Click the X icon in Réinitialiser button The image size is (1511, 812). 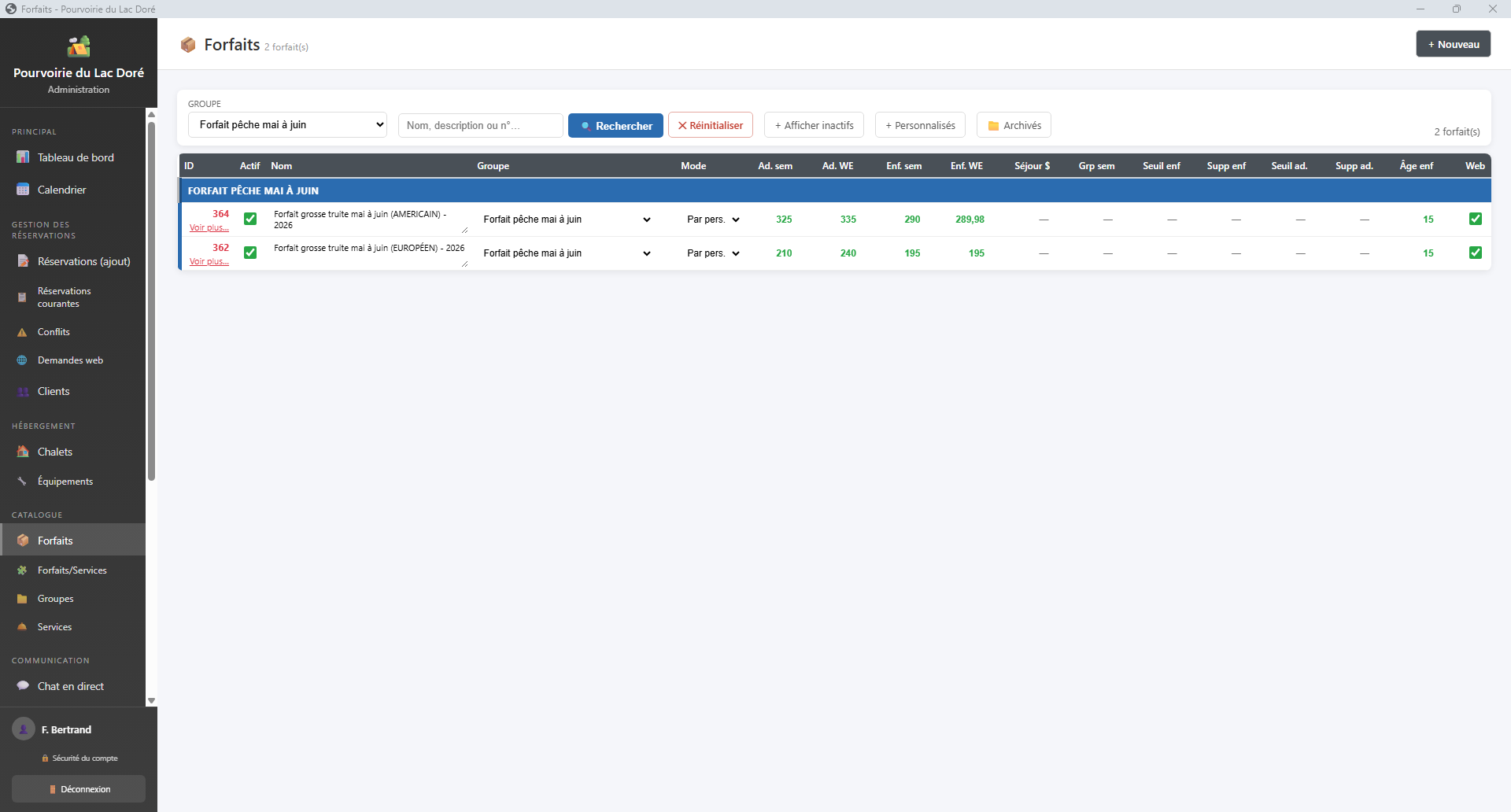pos(682,126)
